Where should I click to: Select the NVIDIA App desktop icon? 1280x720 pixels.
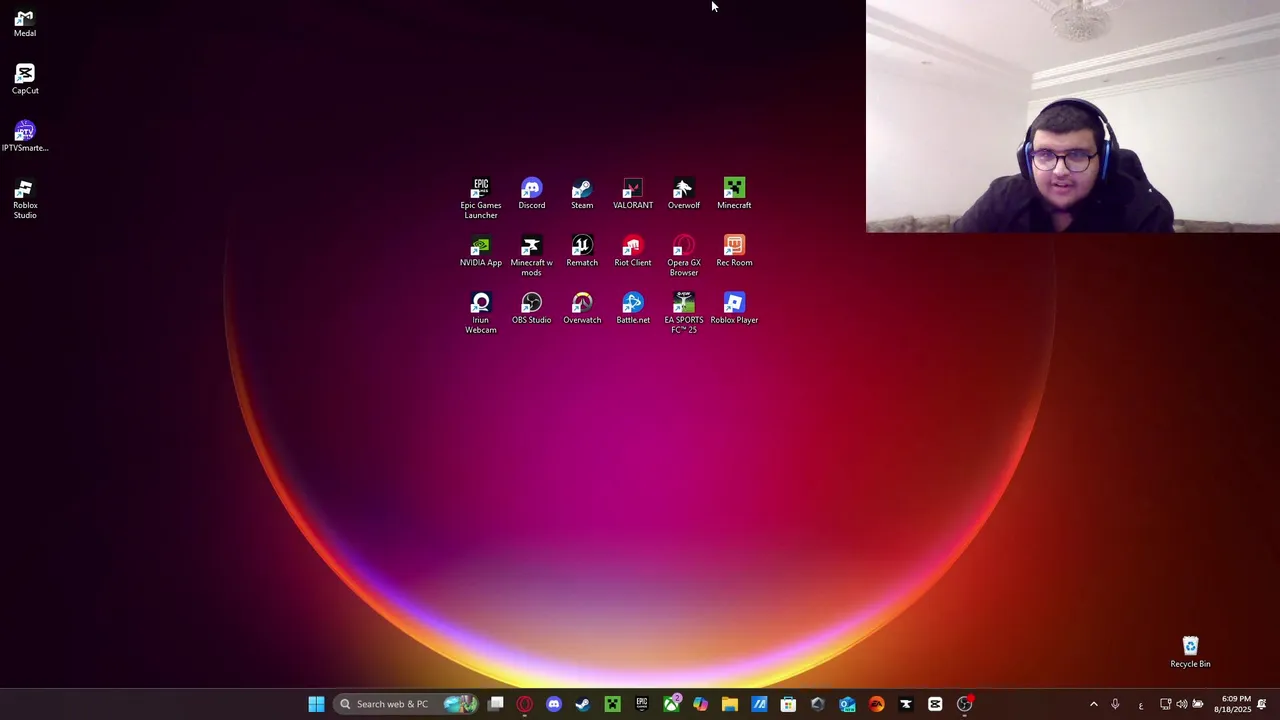pyautogui.click(x=481, y=251)
